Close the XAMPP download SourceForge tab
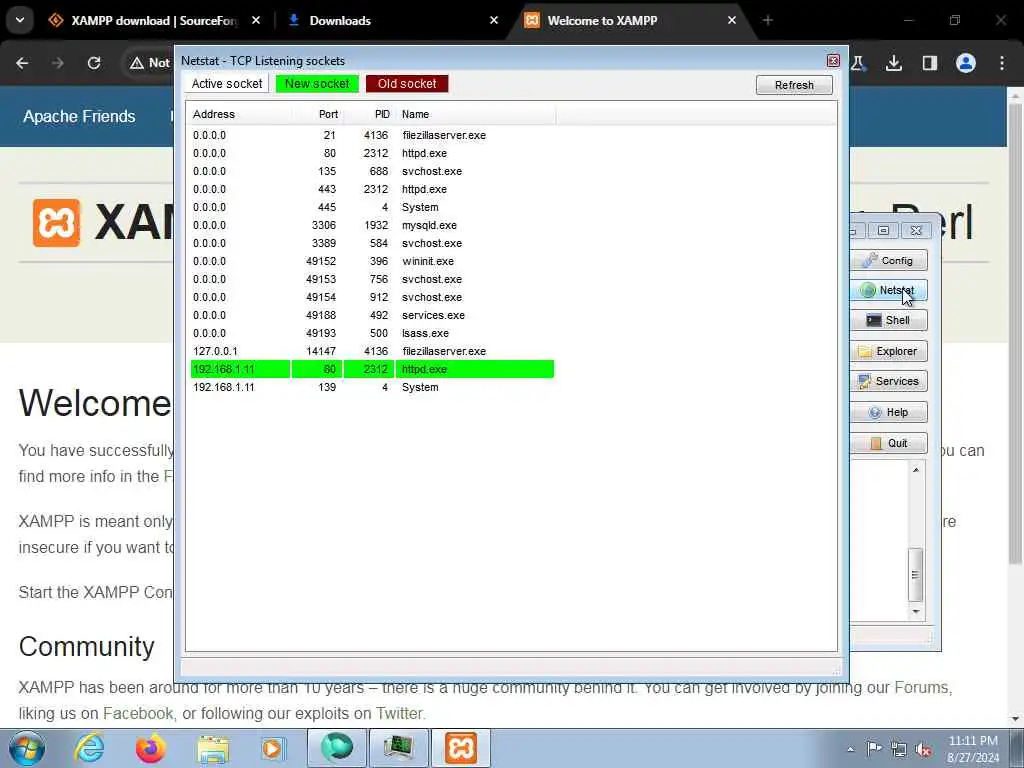 click(256, 21)
